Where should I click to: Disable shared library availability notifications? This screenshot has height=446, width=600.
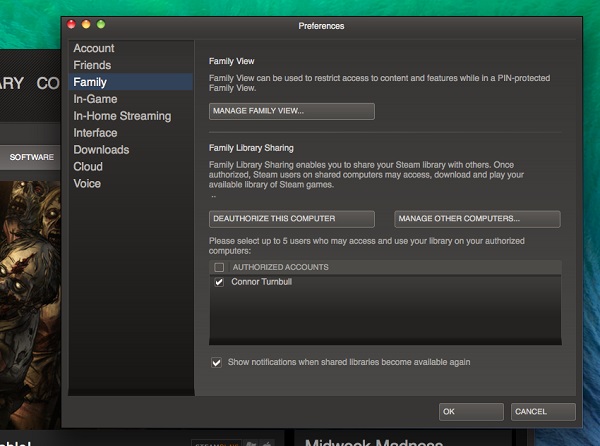[x=216, y=362]
